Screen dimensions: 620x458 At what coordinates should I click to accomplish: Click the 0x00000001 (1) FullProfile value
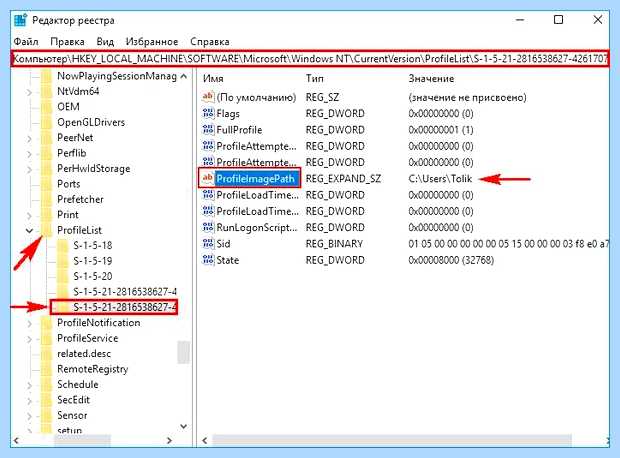click(x=441, y=130)
